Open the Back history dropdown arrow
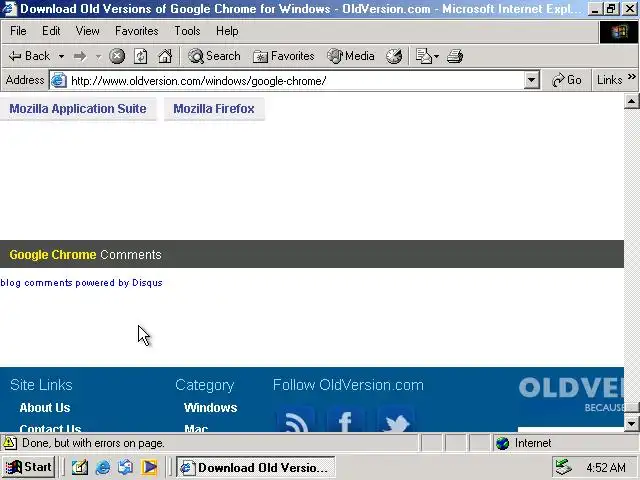640x480 pixels. tap(61, 56)
